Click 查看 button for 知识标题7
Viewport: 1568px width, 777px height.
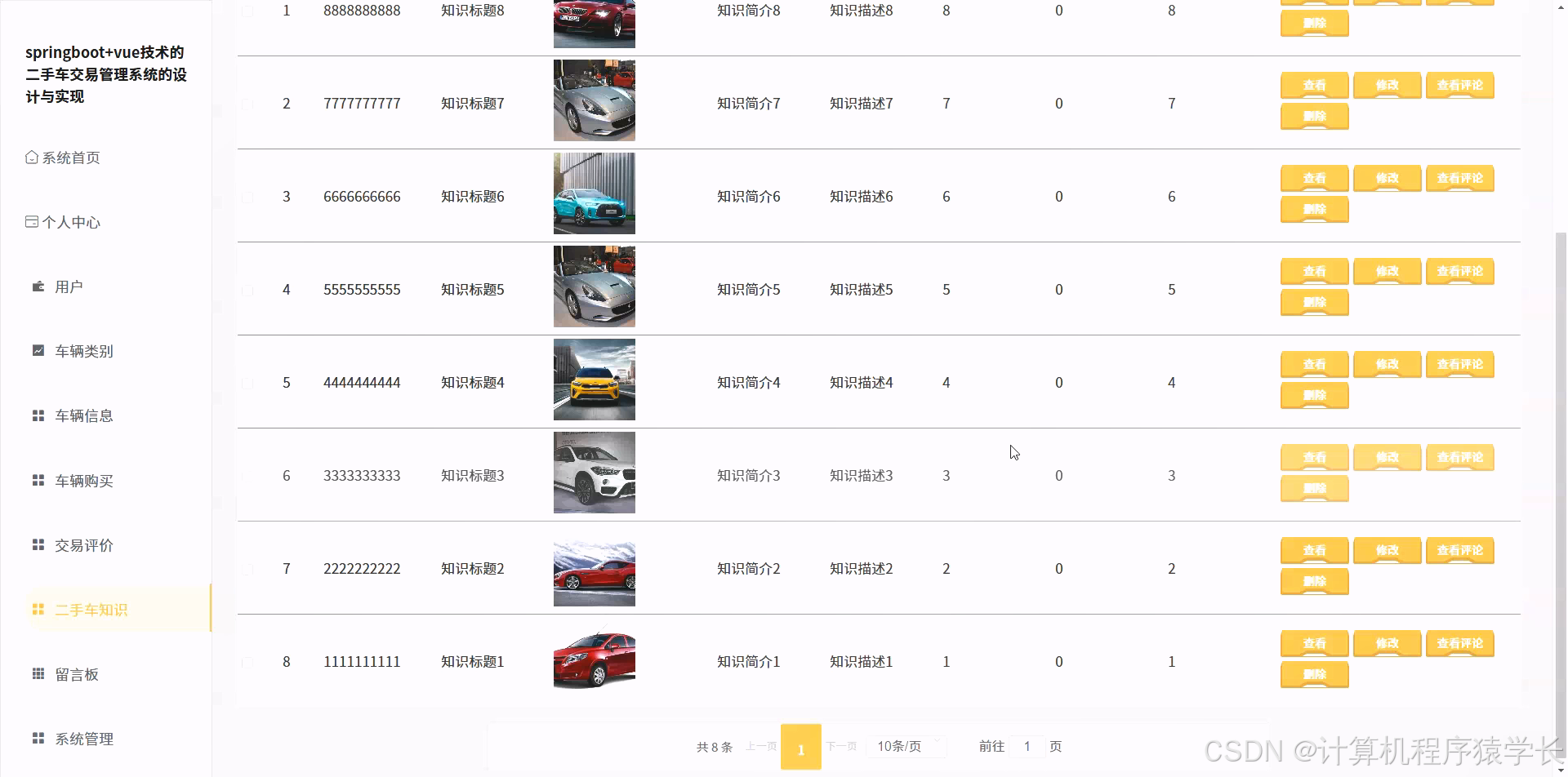[x=1314, y=85]
